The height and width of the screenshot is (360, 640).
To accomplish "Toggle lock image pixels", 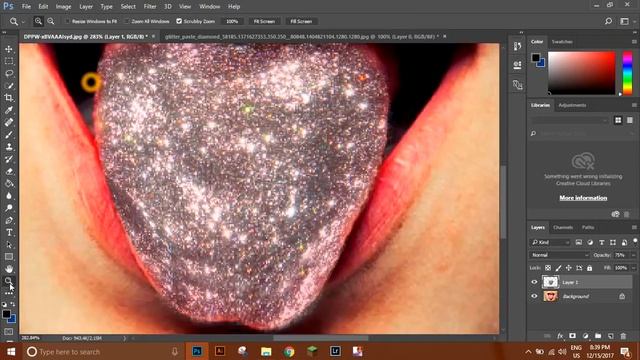I will [558, 268].
